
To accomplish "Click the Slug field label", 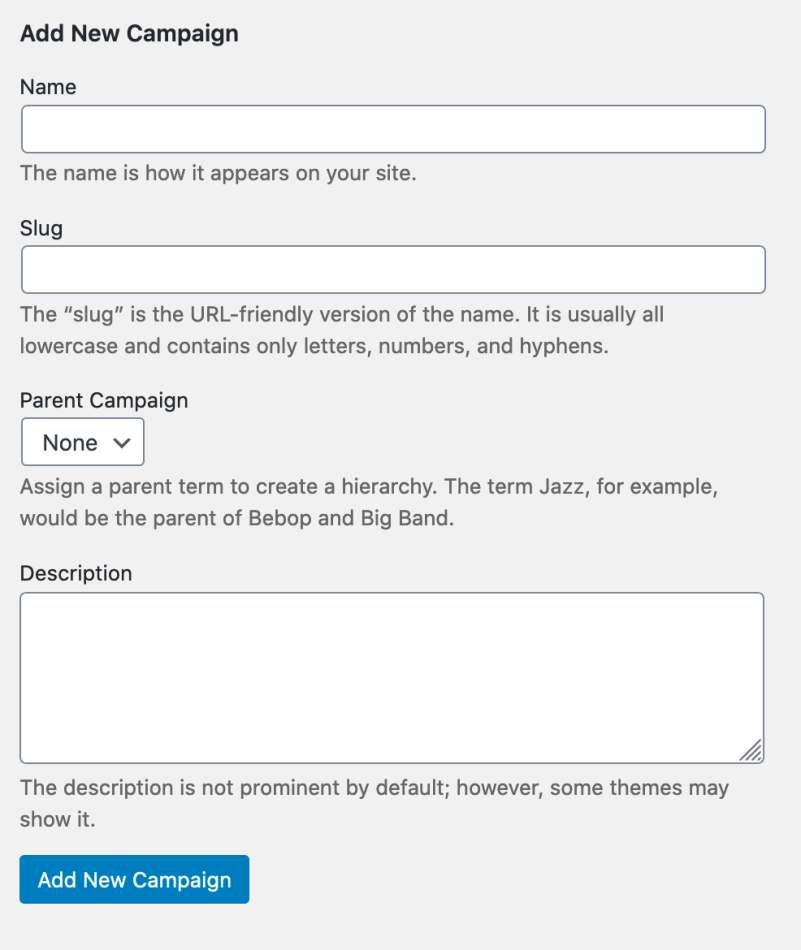I will pos(40,228).
